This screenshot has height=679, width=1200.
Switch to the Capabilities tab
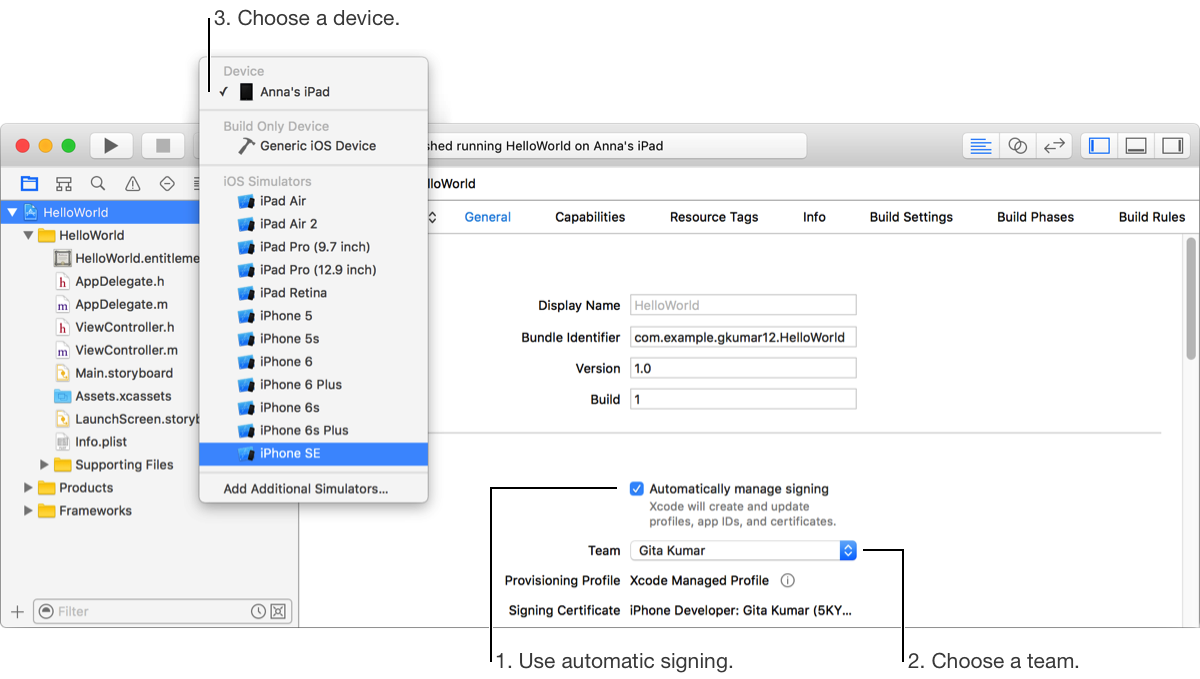point(590,217)
